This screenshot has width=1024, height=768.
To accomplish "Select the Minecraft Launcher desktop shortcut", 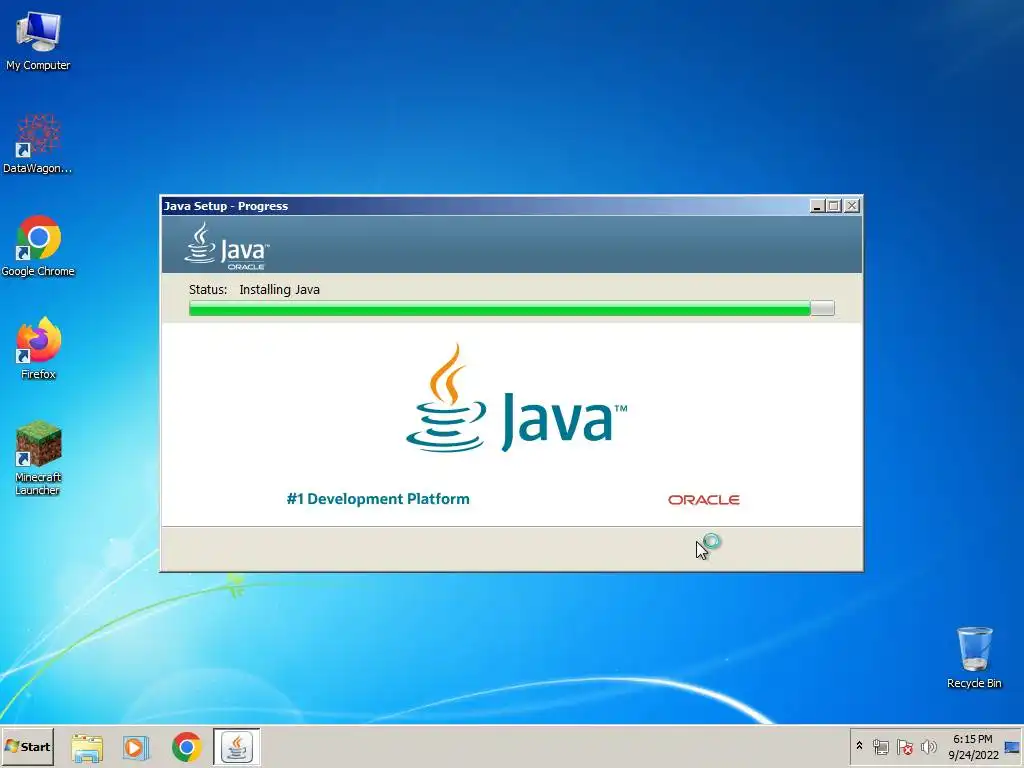I will 38,458.
